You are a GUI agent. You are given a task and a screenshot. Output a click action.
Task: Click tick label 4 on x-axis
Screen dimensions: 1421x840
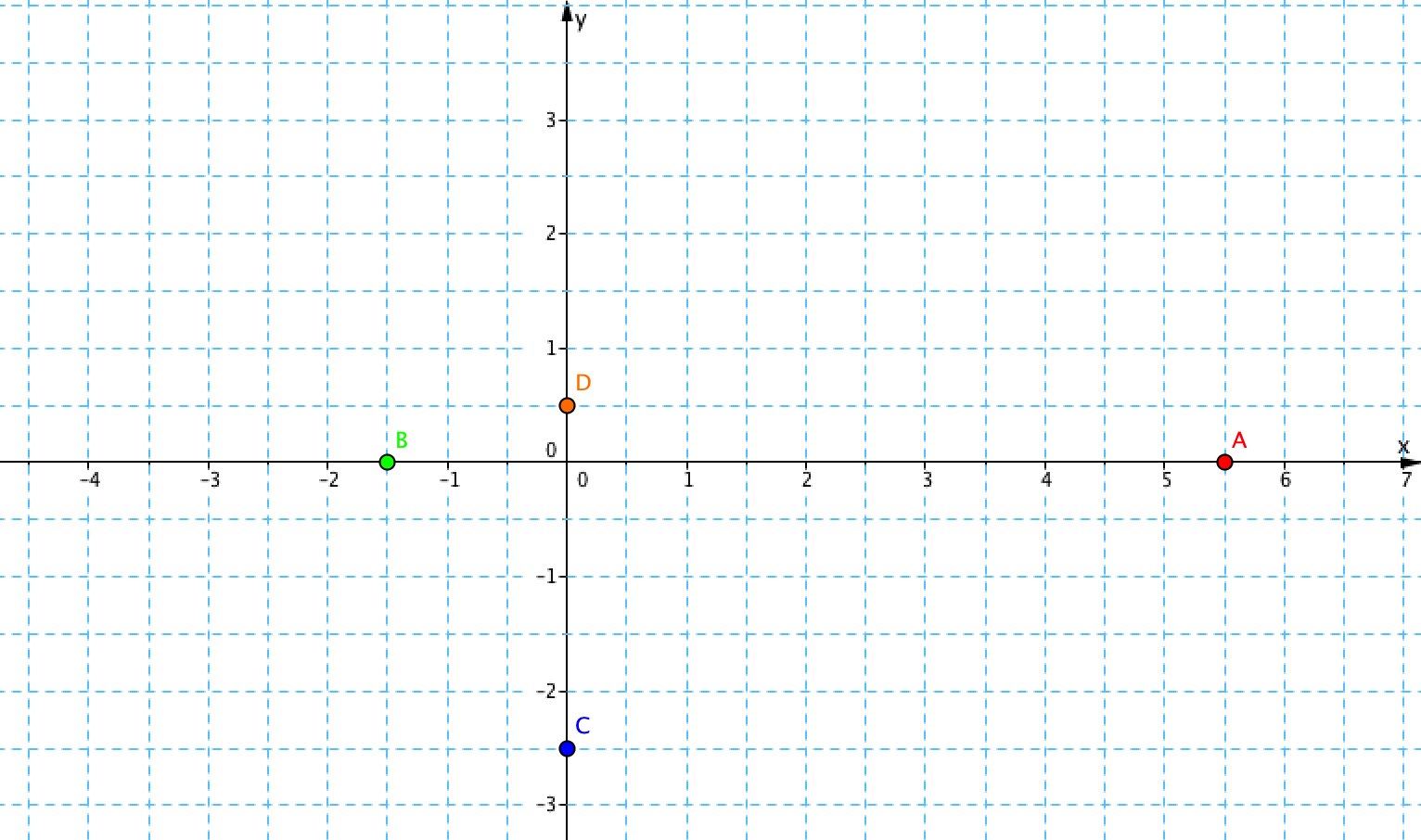[x=1046, y=480]
